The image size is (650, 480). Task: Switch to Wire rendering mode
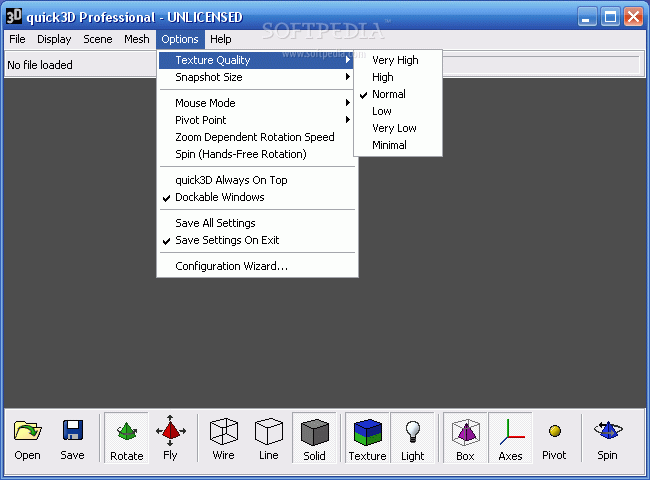[223, 438]
